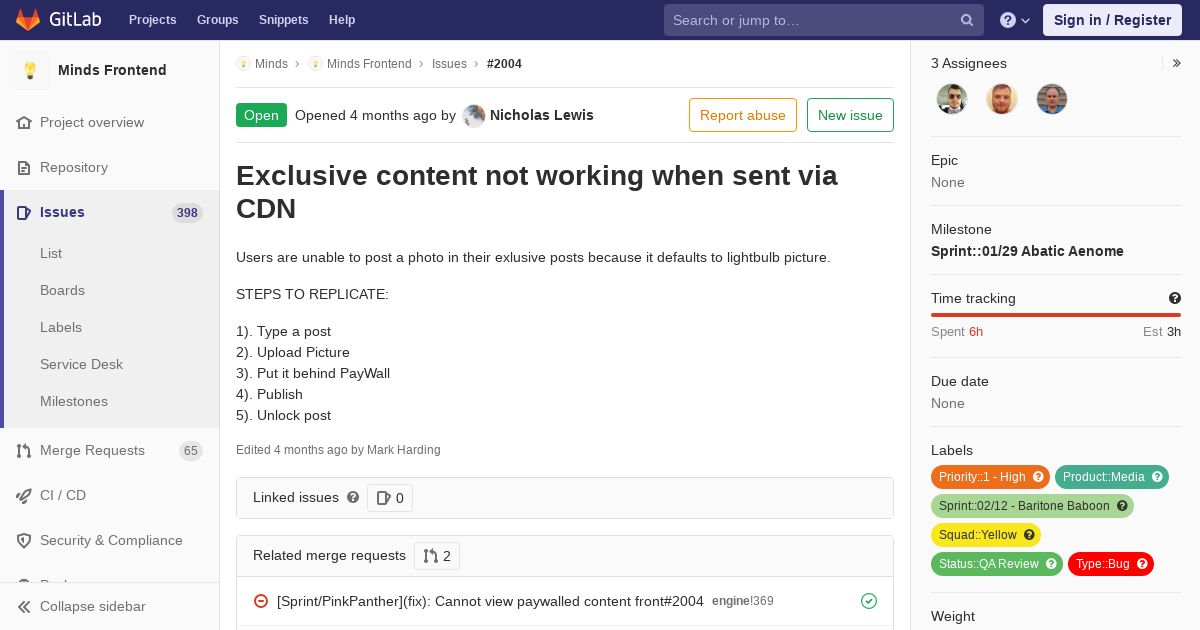Click the Minds Frontend breadcrumb link
The image size is (1200, 630).
coord(369,64)
